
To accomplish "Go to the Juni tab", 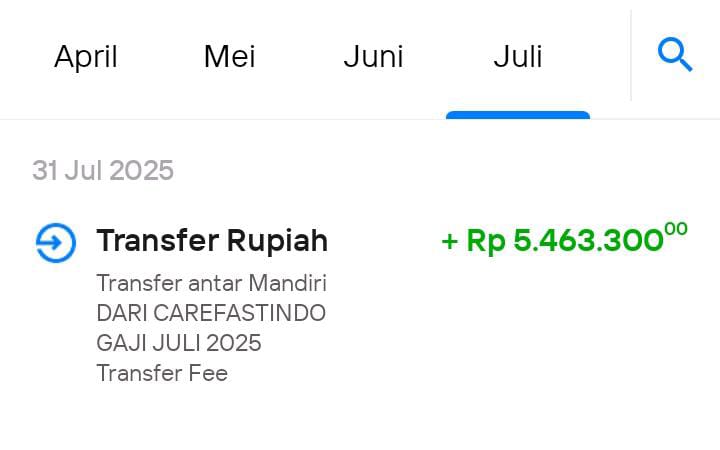I will 373,56.
